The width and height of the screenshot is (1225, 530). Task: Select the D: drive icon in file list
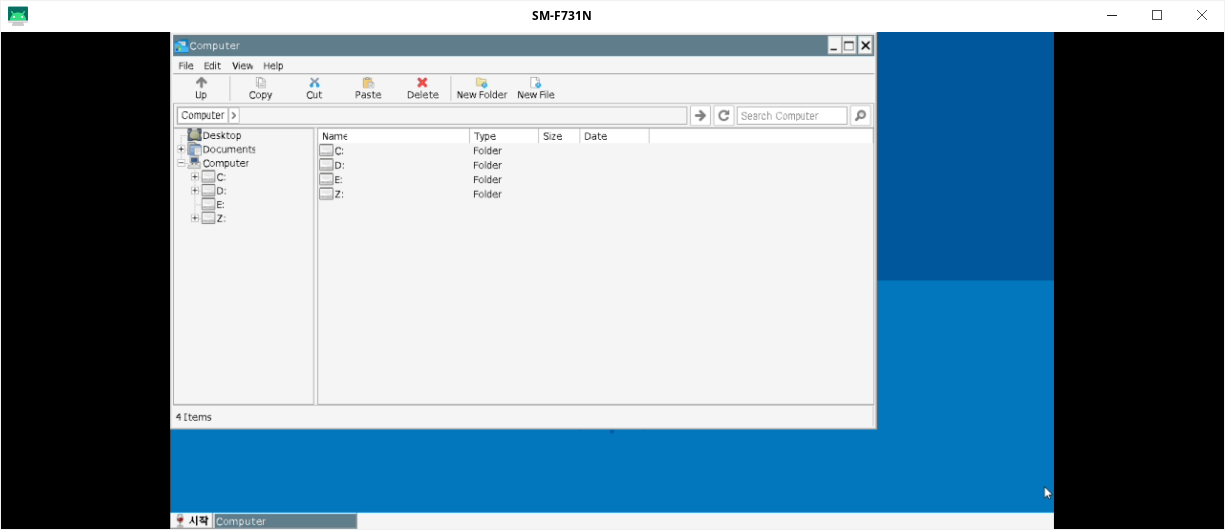tap(326, 165)
